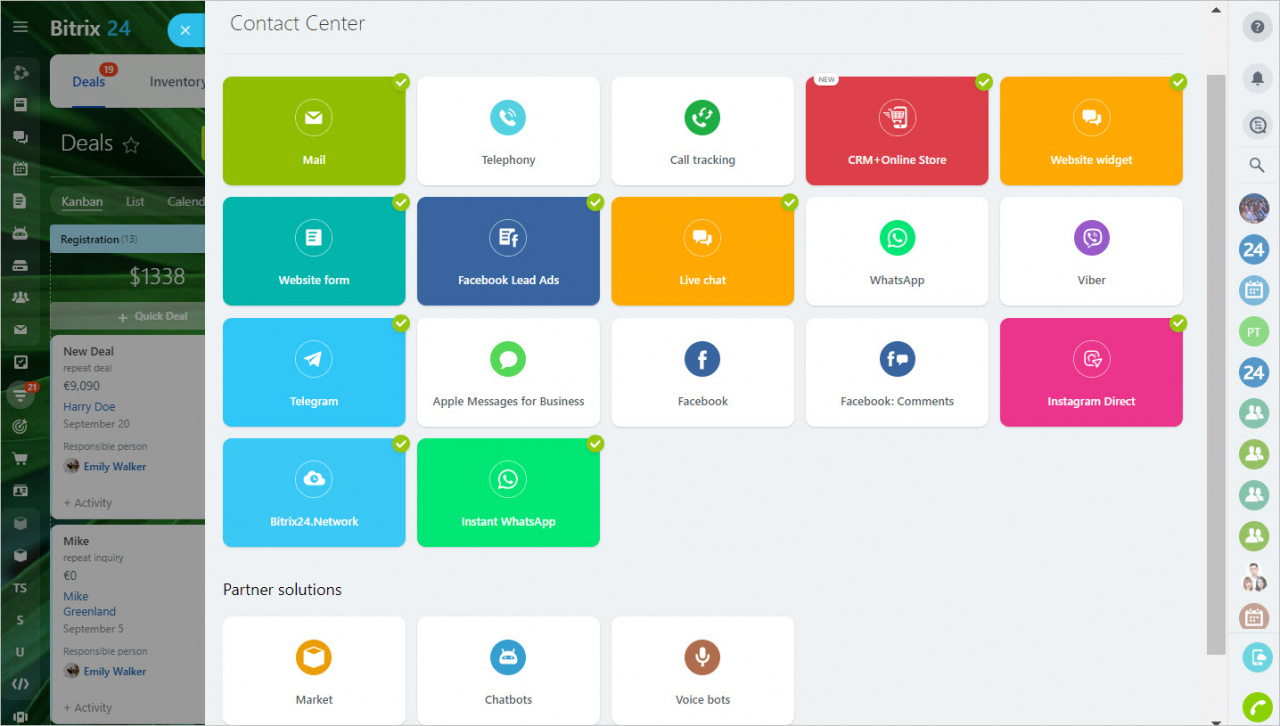Open the Mail channel tile
The width and height of the screenshot is (1280, 726).
click(x=314, y=131)
